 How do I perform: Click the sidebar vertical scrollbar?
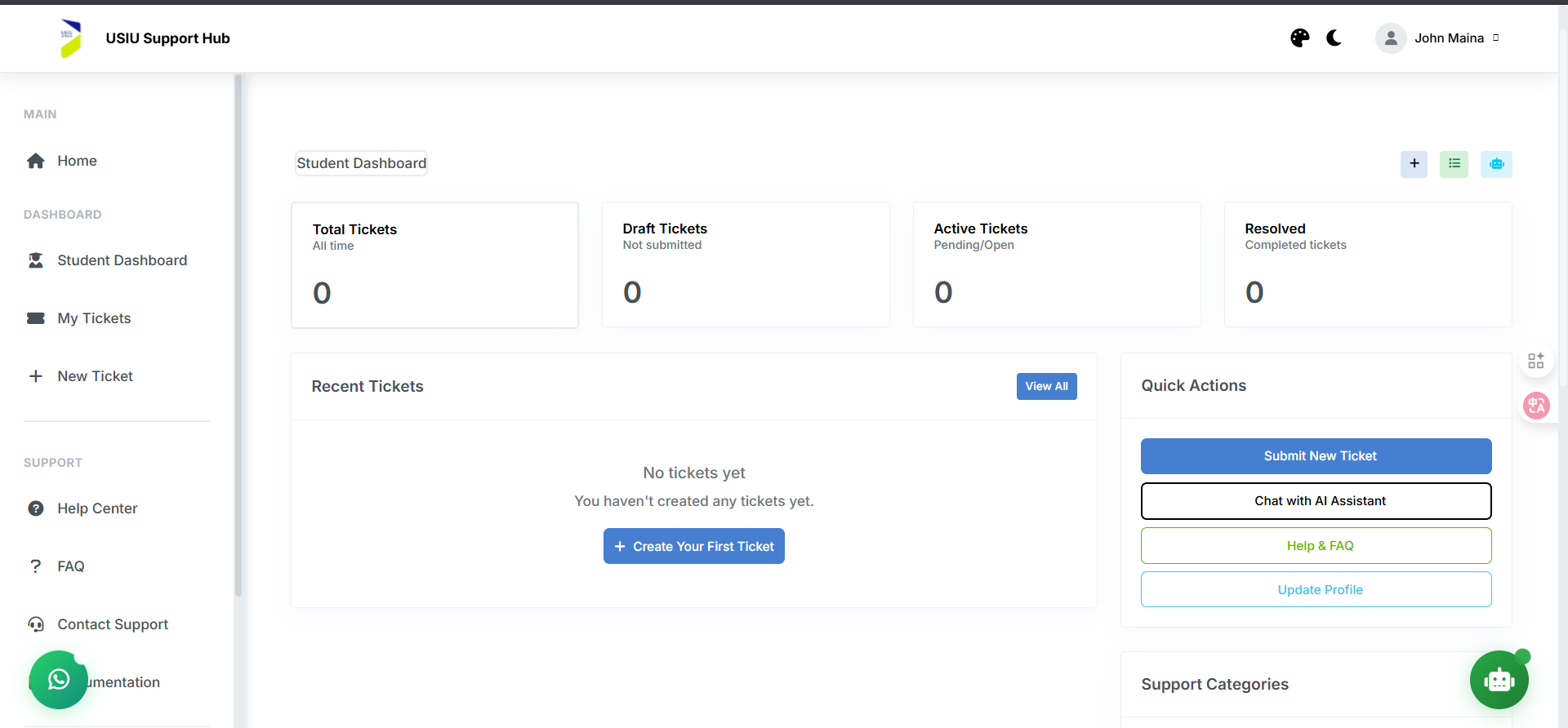238,335
